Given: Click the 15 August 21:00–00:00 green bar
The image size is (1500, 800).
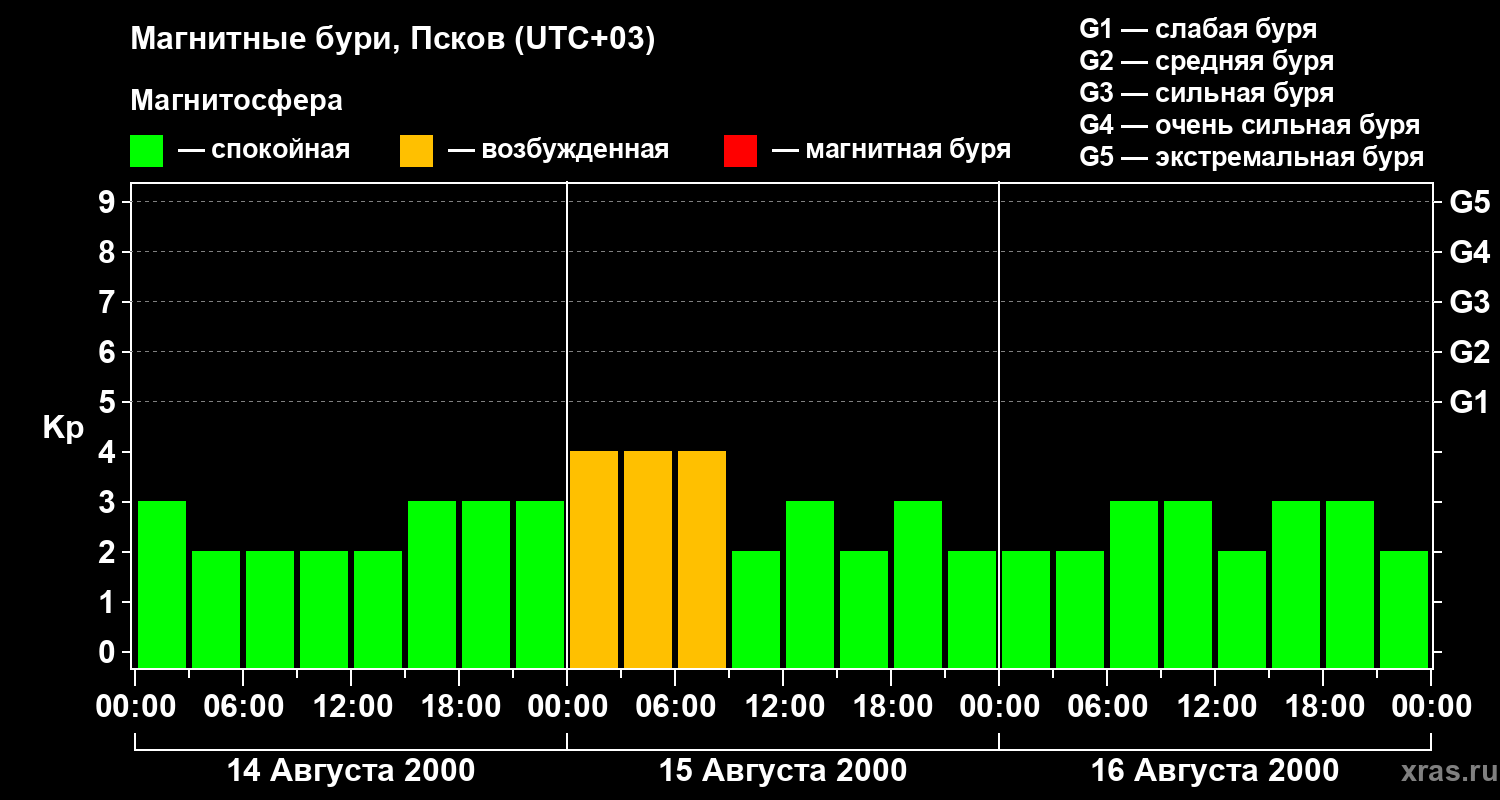Looking at the screenshot, I should [x=972, y=609].
